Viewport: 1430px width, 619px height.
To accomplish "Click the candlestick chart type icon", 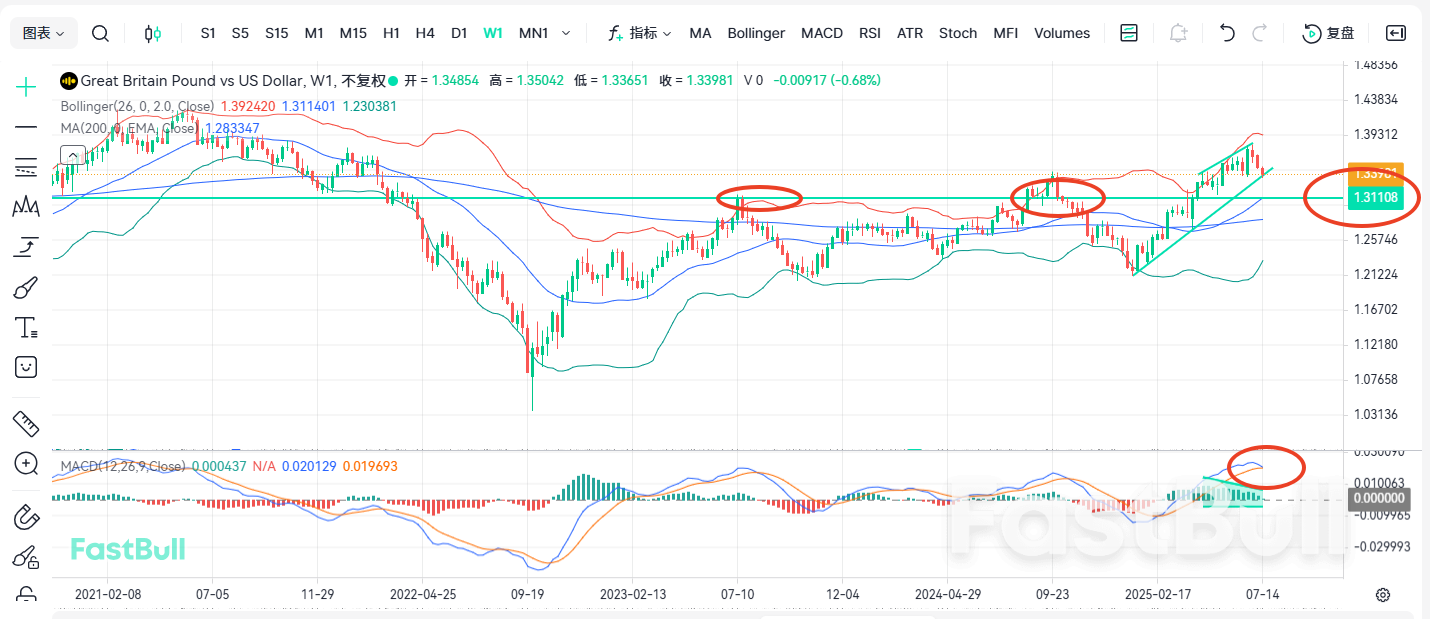I will pyautogui.click(x=151, y=32).
